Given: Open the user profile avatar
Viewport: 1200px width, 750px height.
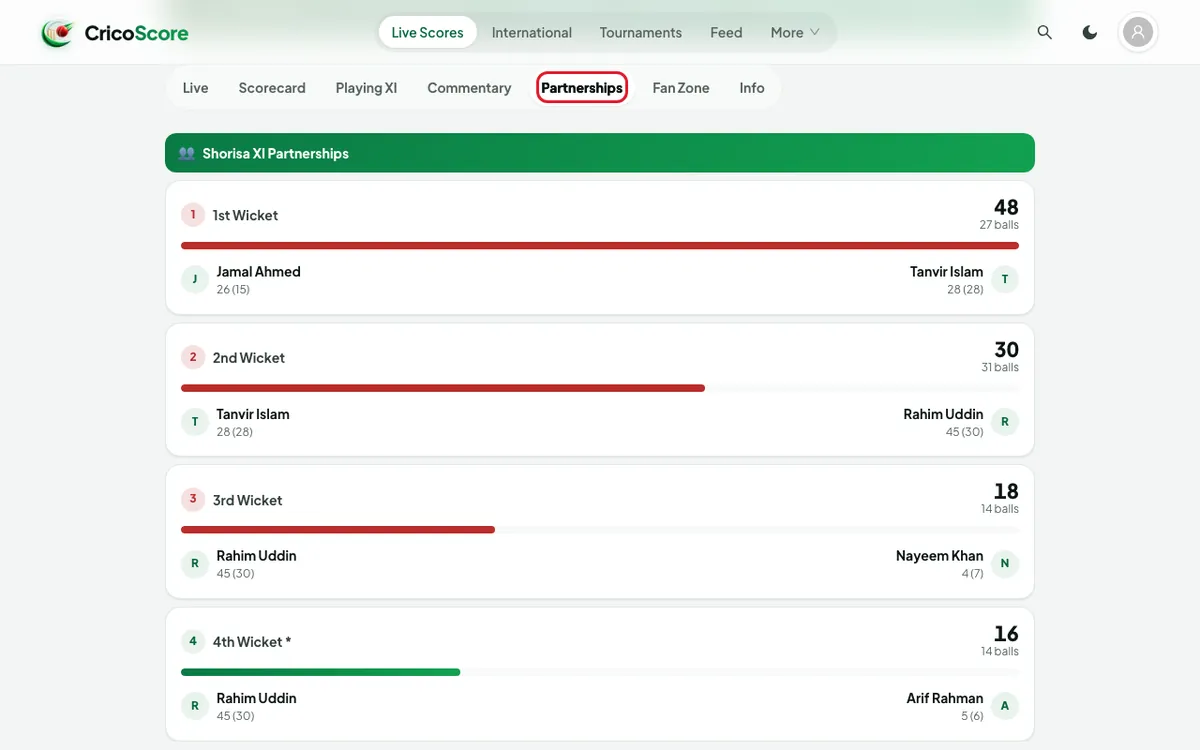Looking at the screenshot, I should click(x=1138, y=32).
